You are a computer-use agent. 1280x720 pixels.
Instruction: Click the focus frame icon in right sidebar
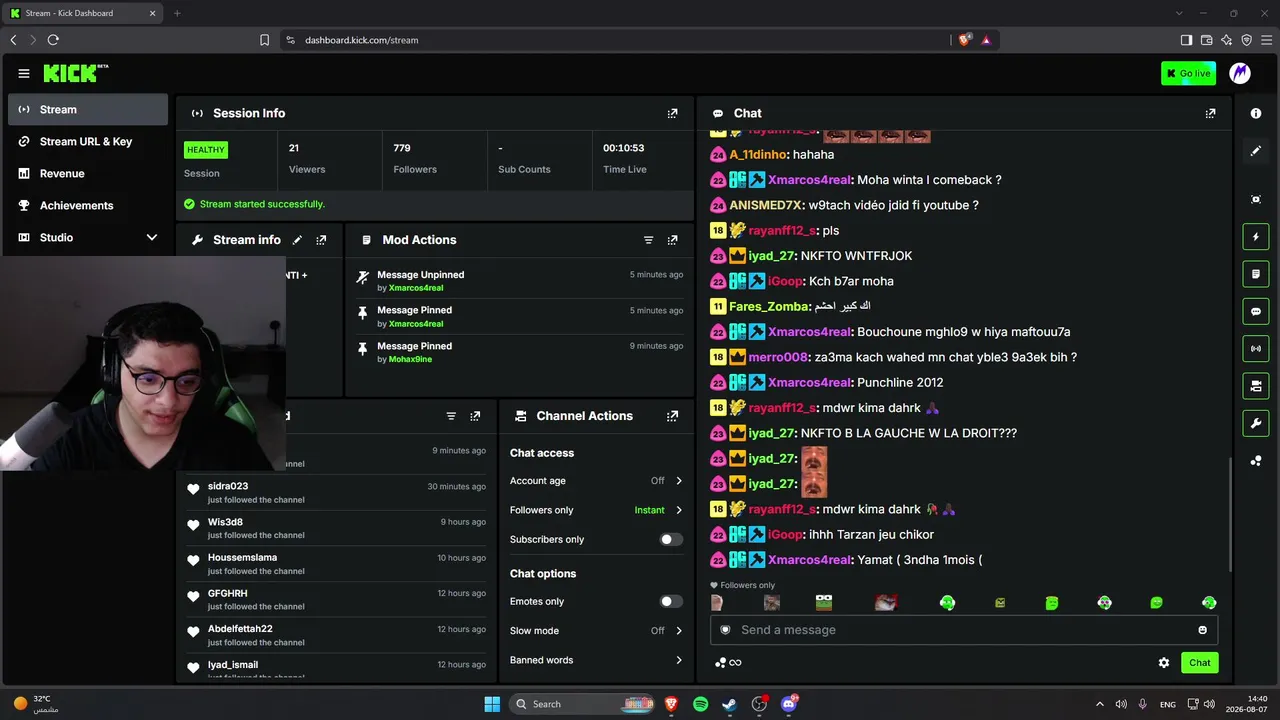(x=1256, y=199)
